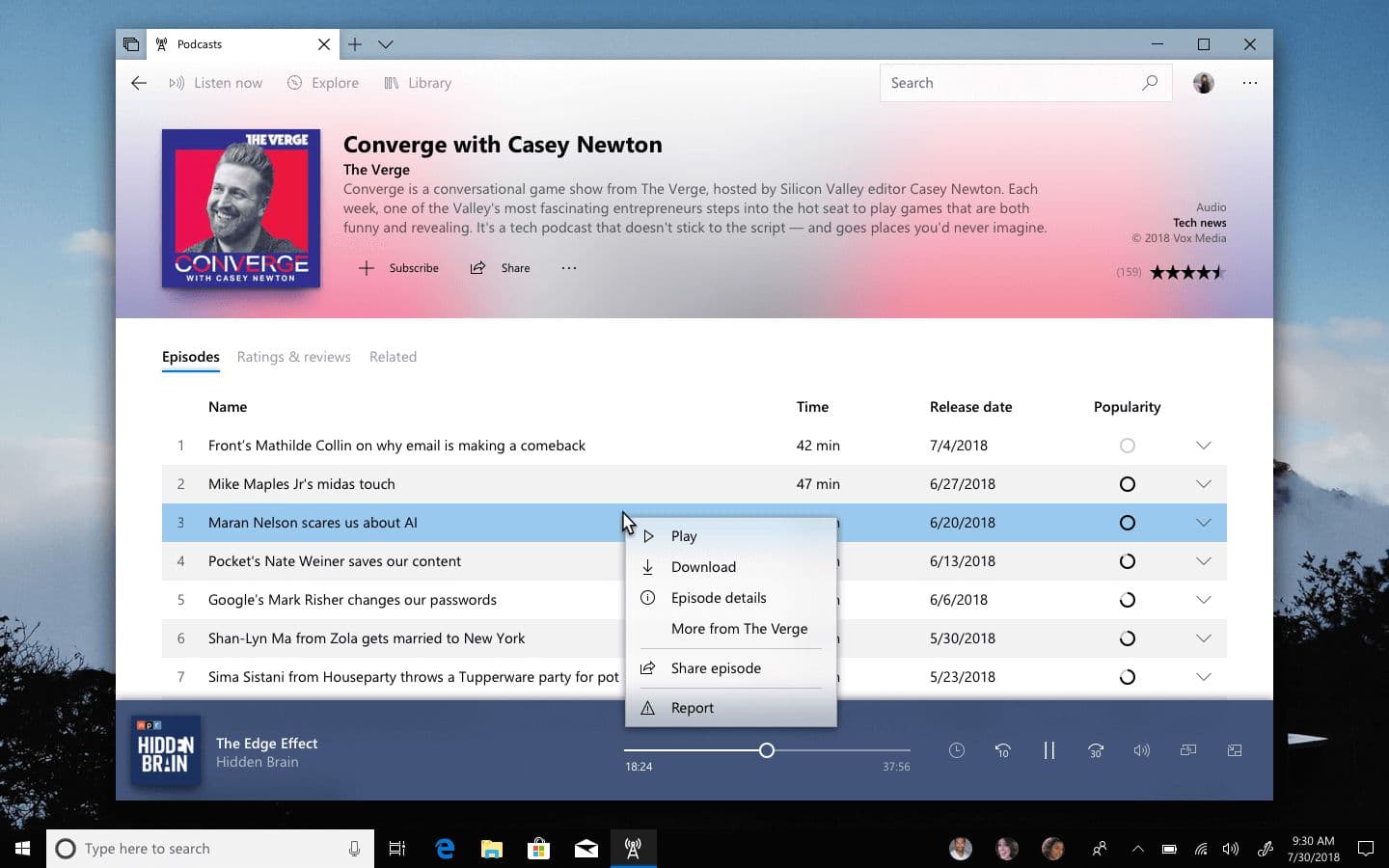Add a new tab with plus button
The height and width of the screenshot is (868, 1389).
[355, 44]
